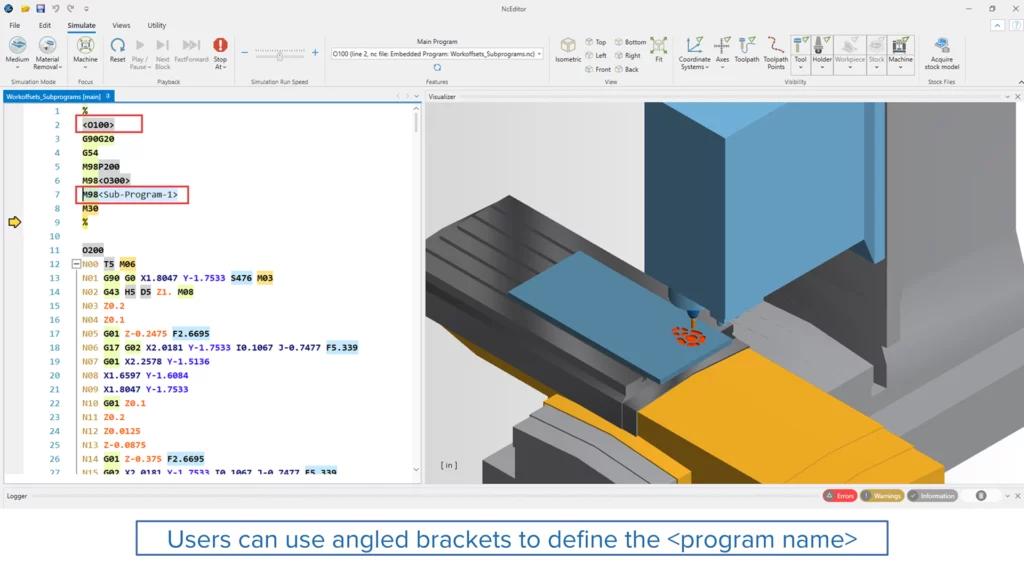
Task: Click the Reset playback button
Action: pos(117,45)
